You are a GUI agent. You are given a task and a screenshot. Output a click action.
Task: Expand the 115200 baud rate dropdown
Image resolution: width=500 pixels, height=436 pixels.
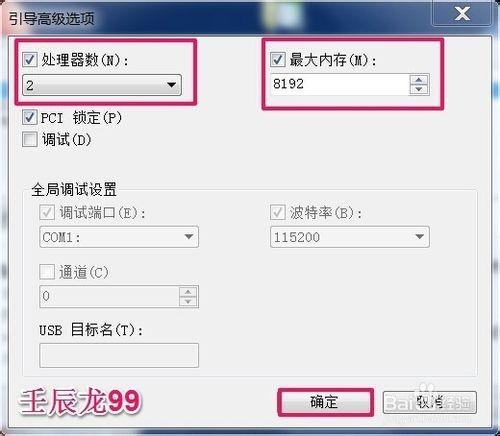pos(350,237)
